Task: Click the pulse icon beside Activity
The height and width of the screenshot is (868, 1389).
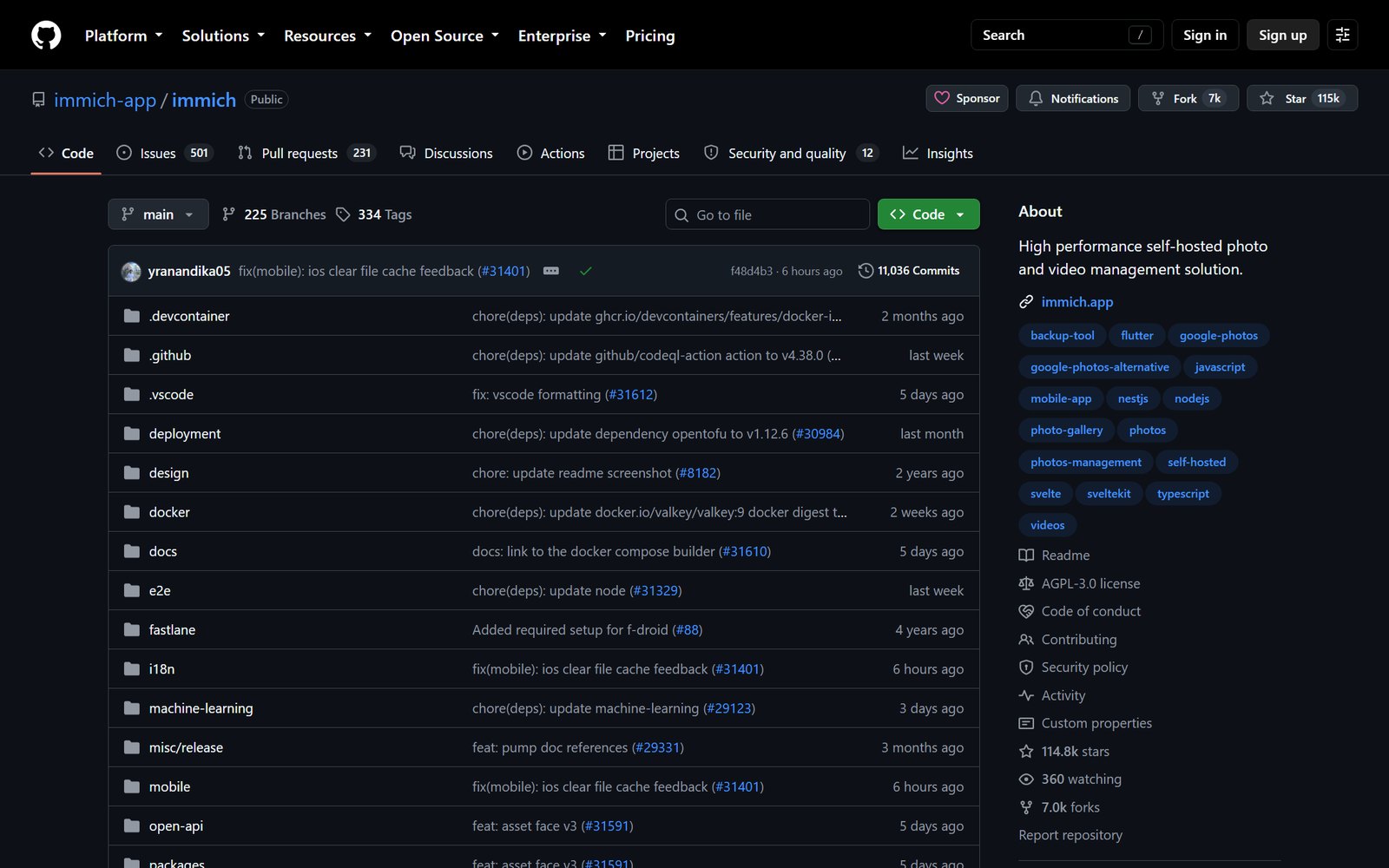Action: 1026,695
